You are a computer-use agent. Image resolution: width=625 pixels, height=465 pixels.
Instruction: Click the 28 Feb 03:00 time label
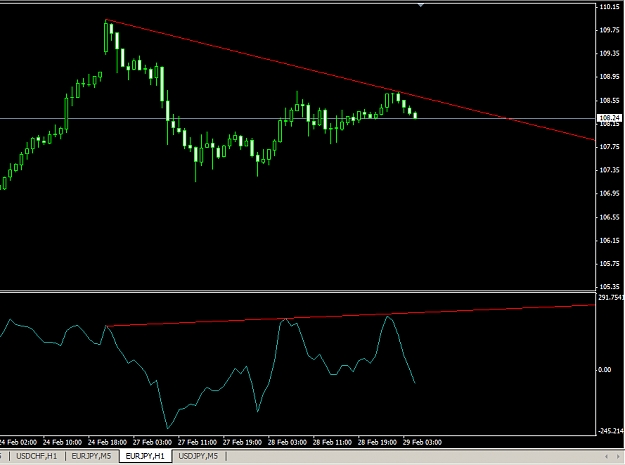pos(287,442)
